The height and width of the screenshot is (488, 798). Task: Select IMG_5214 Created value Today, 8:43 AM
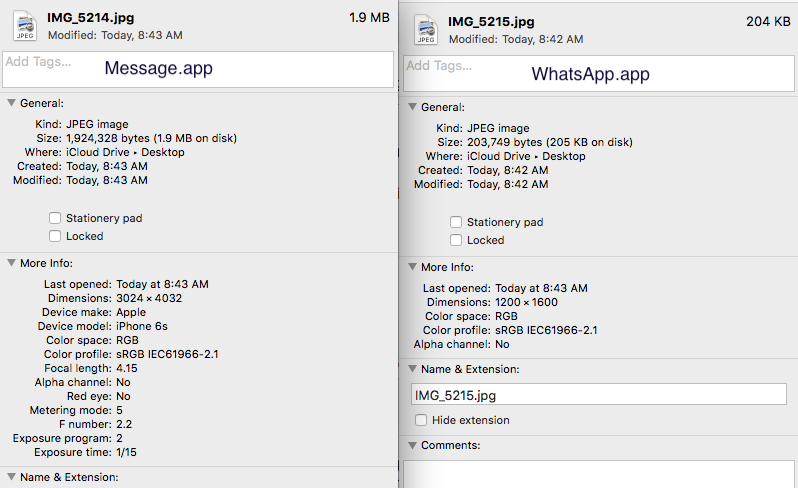coord(107,166)
